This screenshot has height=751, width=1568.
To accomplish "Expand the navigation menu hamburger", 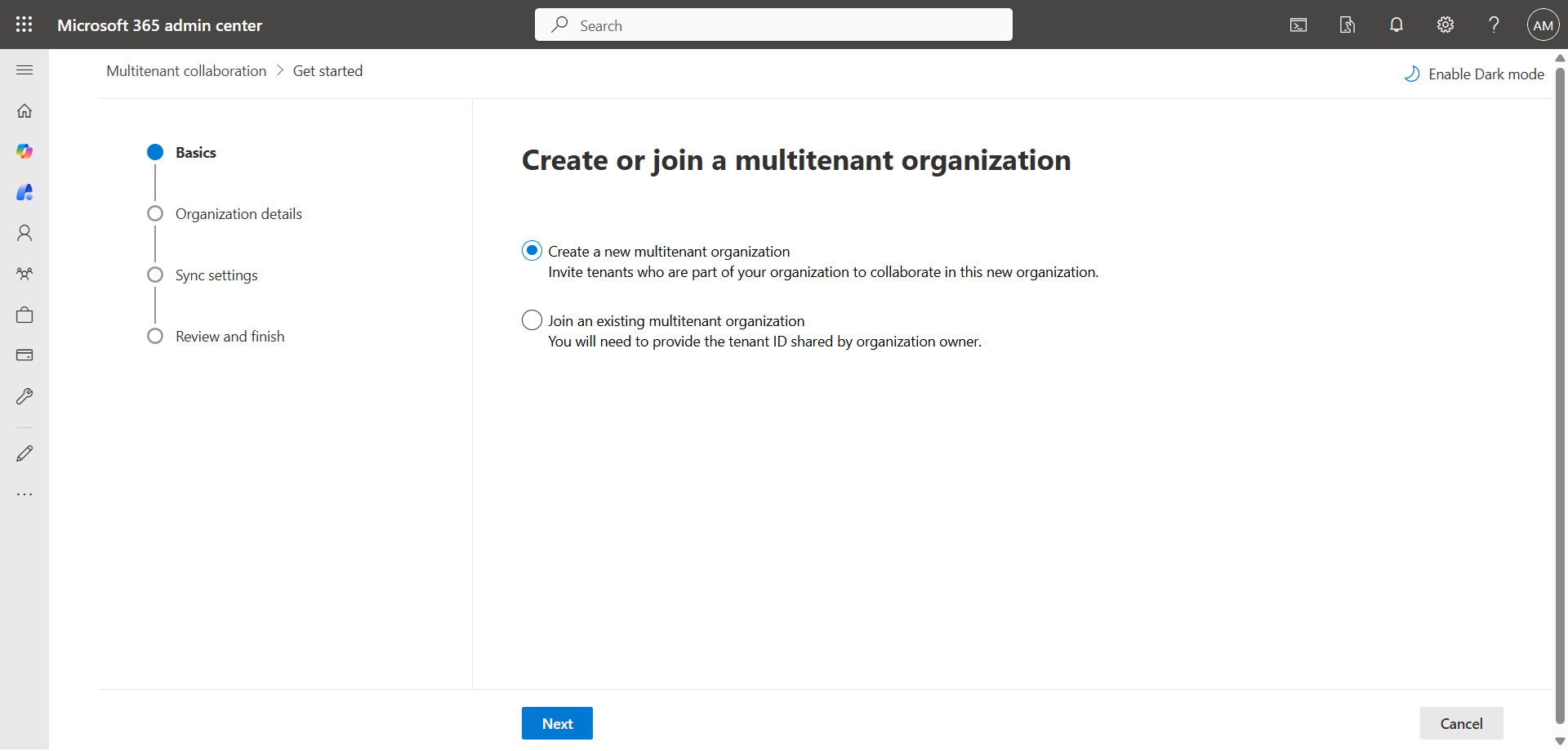I will [24, 70].
